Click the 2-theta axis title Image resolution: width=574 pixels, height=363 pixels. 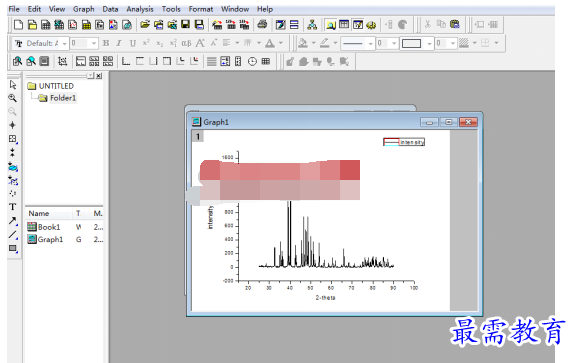pos(325,298)
